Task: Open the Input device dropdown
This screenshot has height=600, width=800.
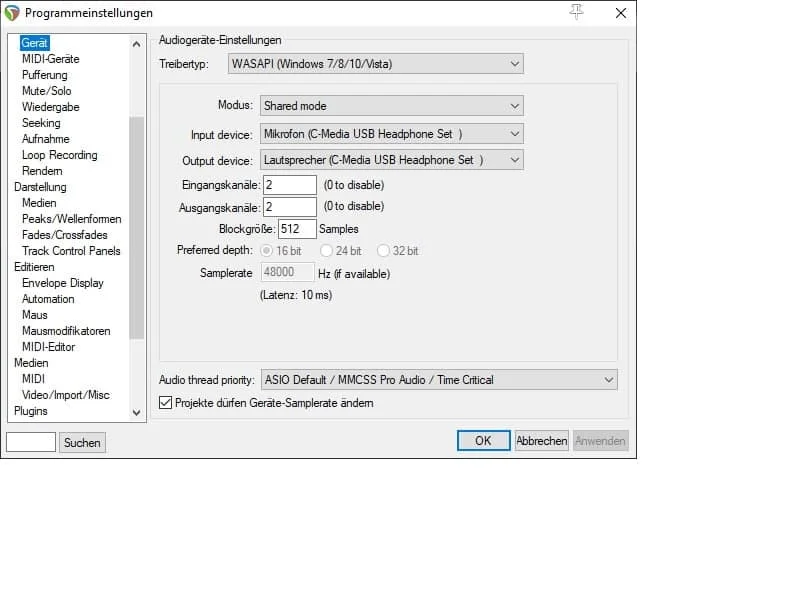Action: point(392,134)
